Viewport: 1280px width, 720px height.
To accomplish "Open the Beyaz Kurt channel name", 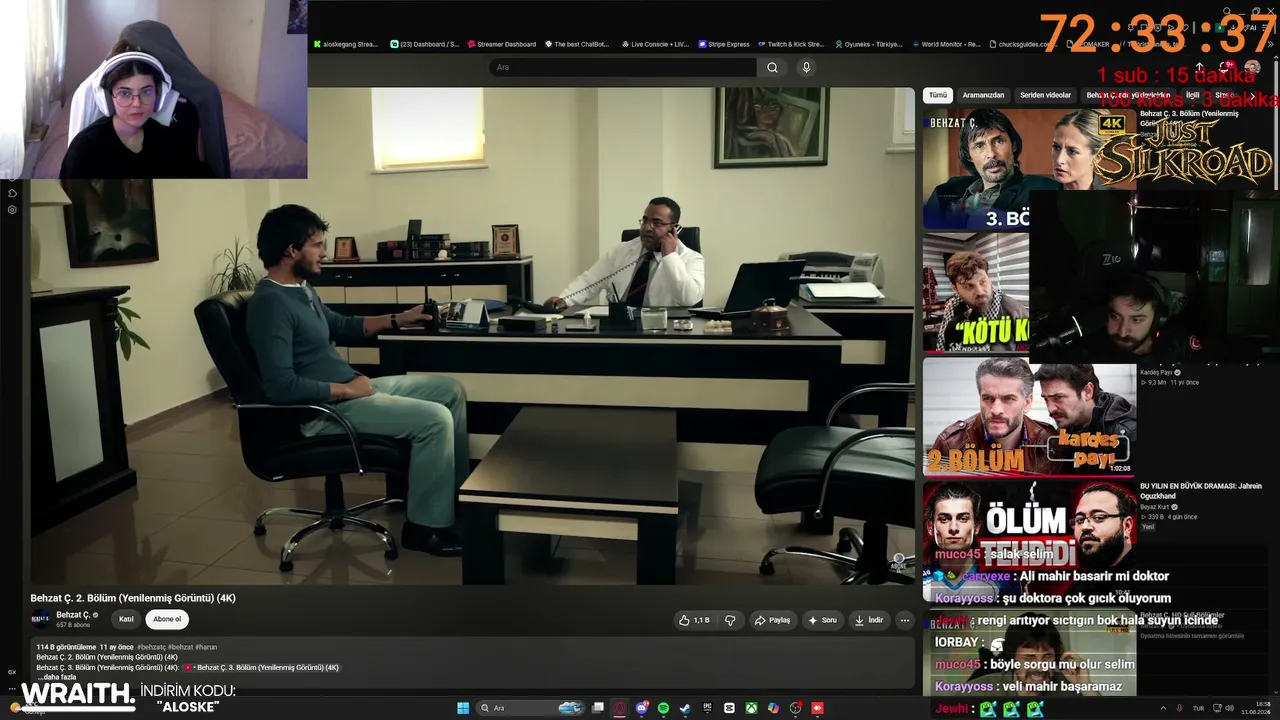I will point(1155,507).
